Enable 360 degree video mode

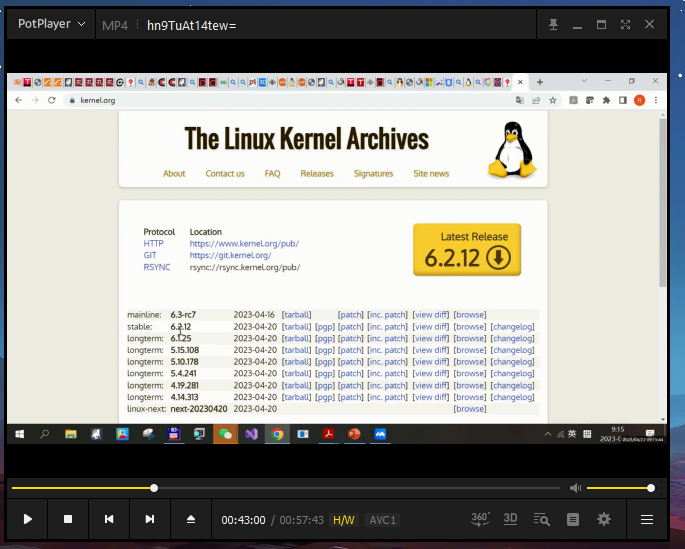tap(480, 519)
